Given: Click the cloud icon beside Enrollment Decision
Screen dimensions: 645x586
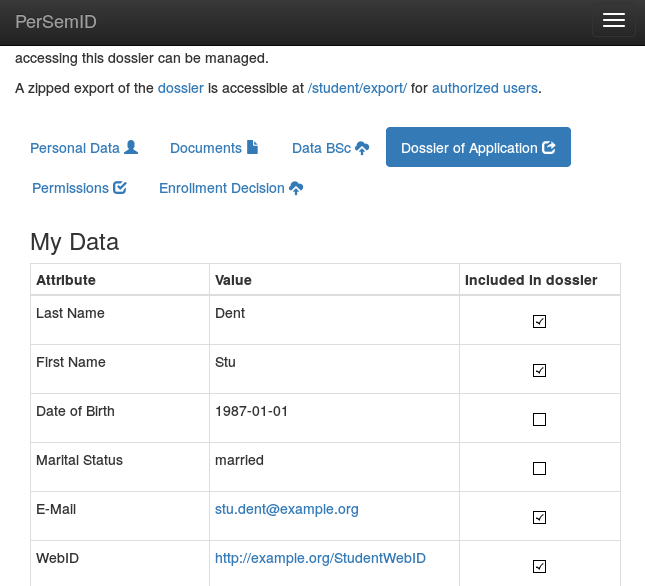Looking at the screenshot, I should pyautogui.click(x=296, y=188).
